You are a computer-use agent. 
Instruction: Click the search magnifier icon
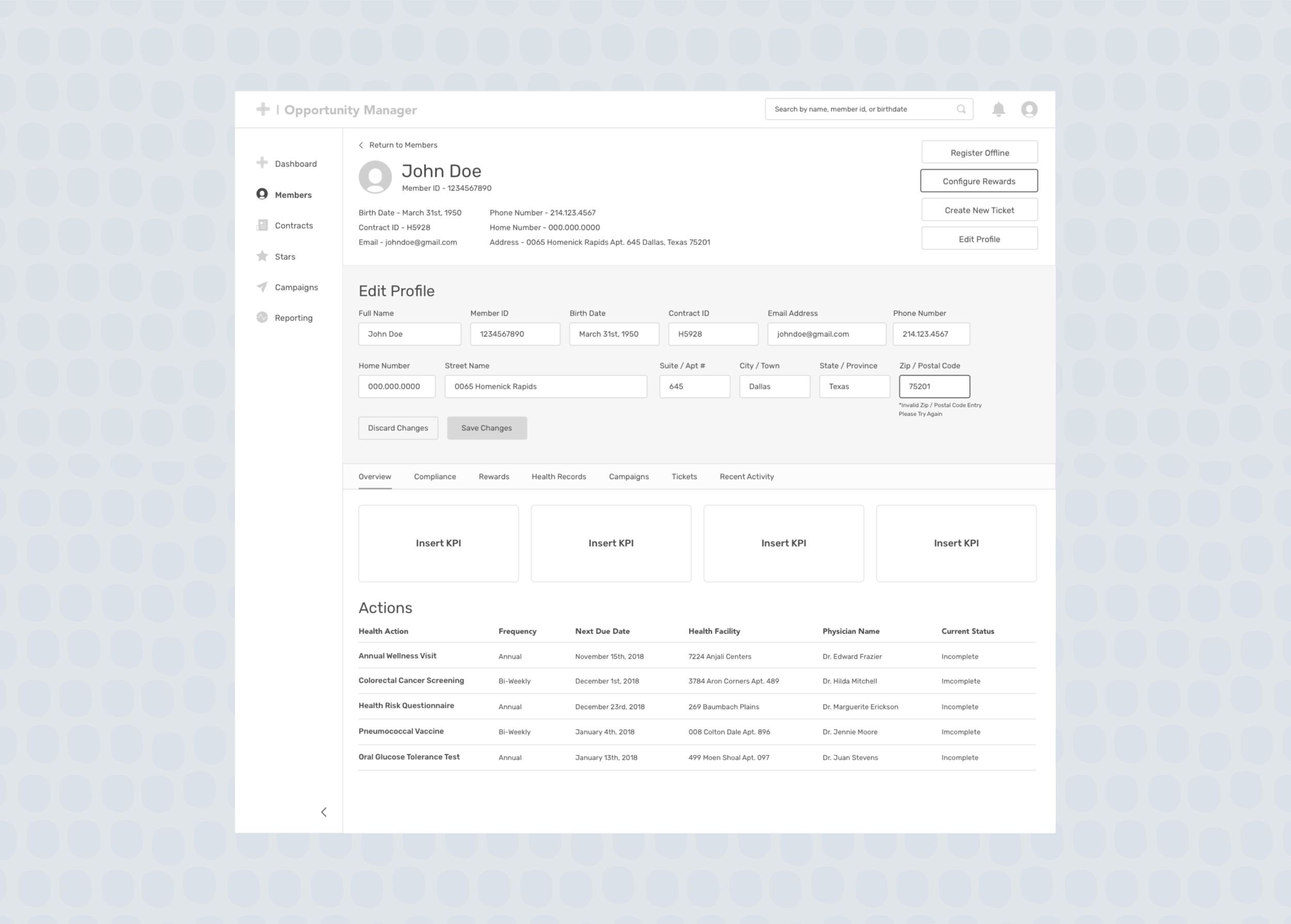click(961, 109)
